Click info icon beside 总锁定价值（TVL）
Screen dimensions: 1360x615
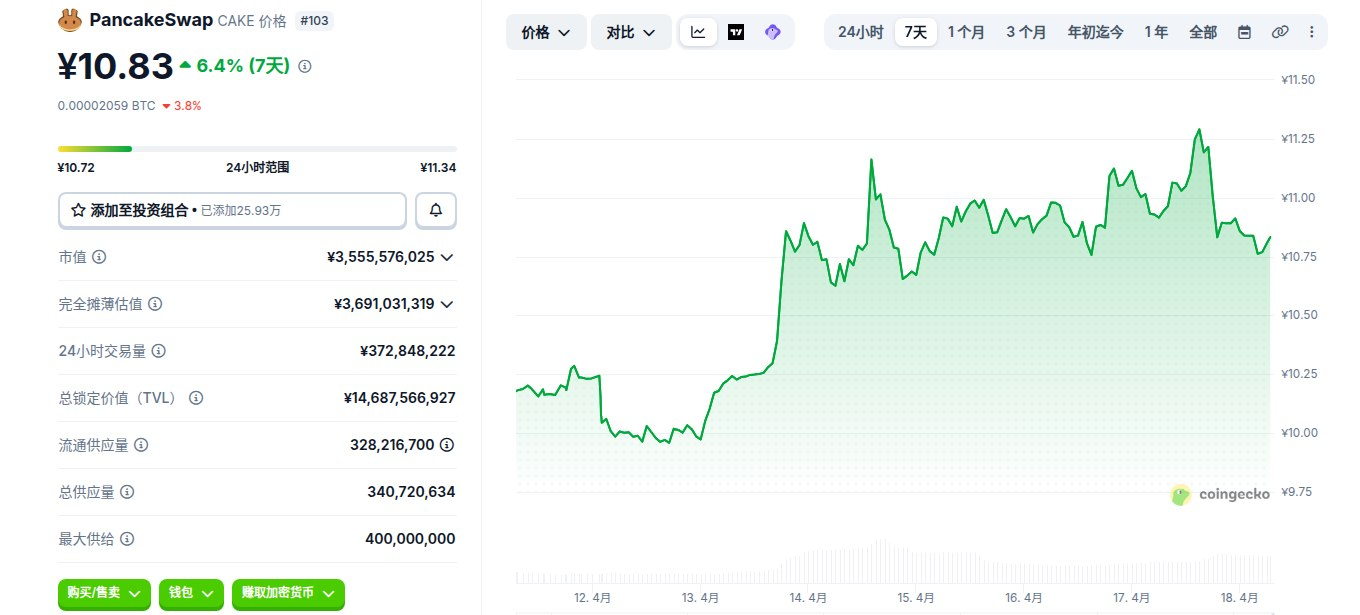(196, 398)
